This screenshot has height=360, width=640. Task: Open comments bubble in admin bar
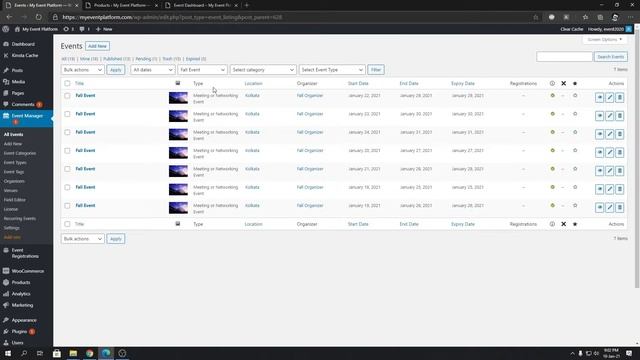point(84,29)
